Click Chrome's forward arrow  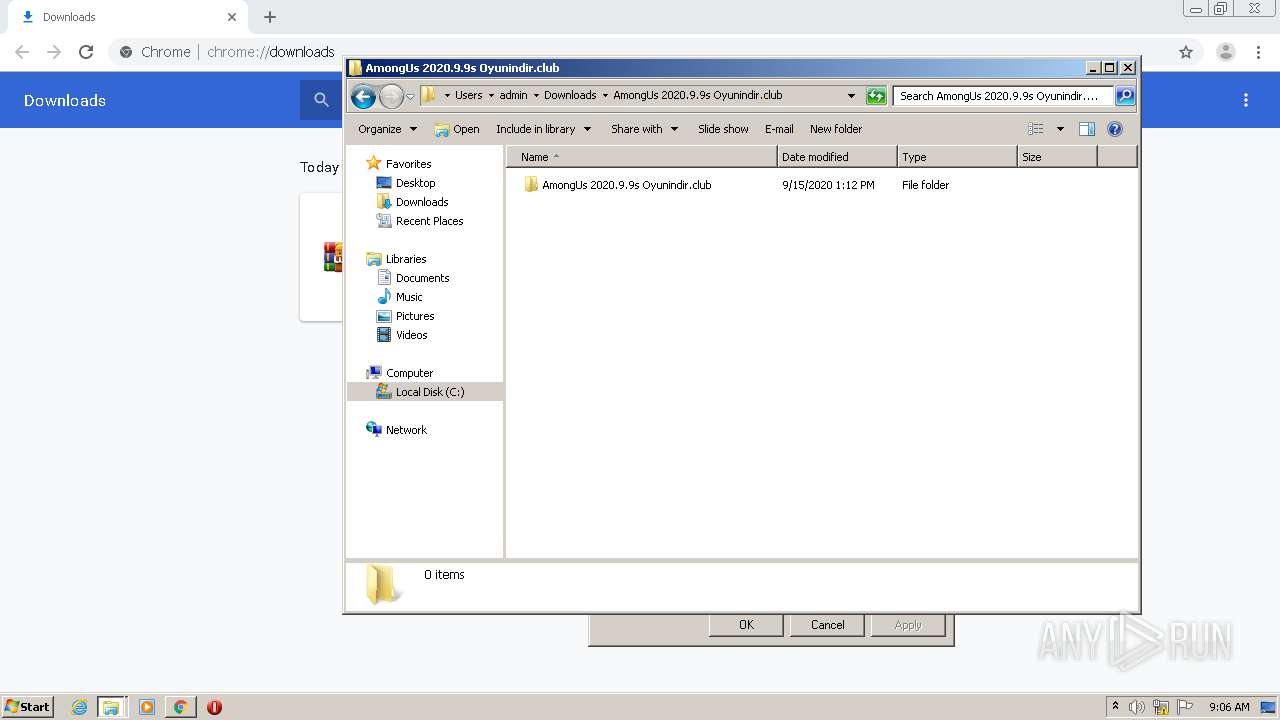[54, 52]
